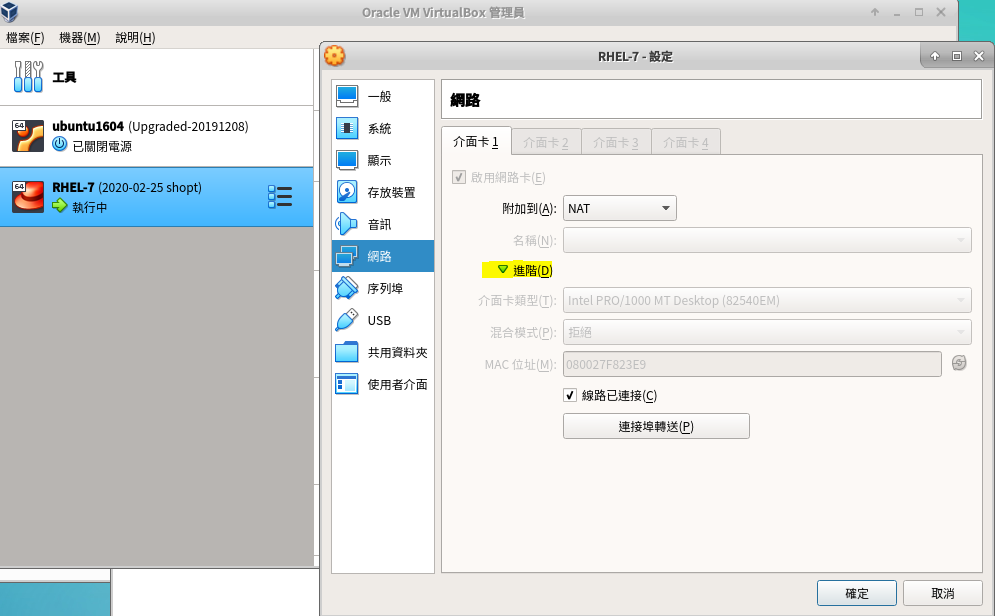
Task: Expand the 混合模式 promiscuous mode dropdown
Action: click(767, 332)
